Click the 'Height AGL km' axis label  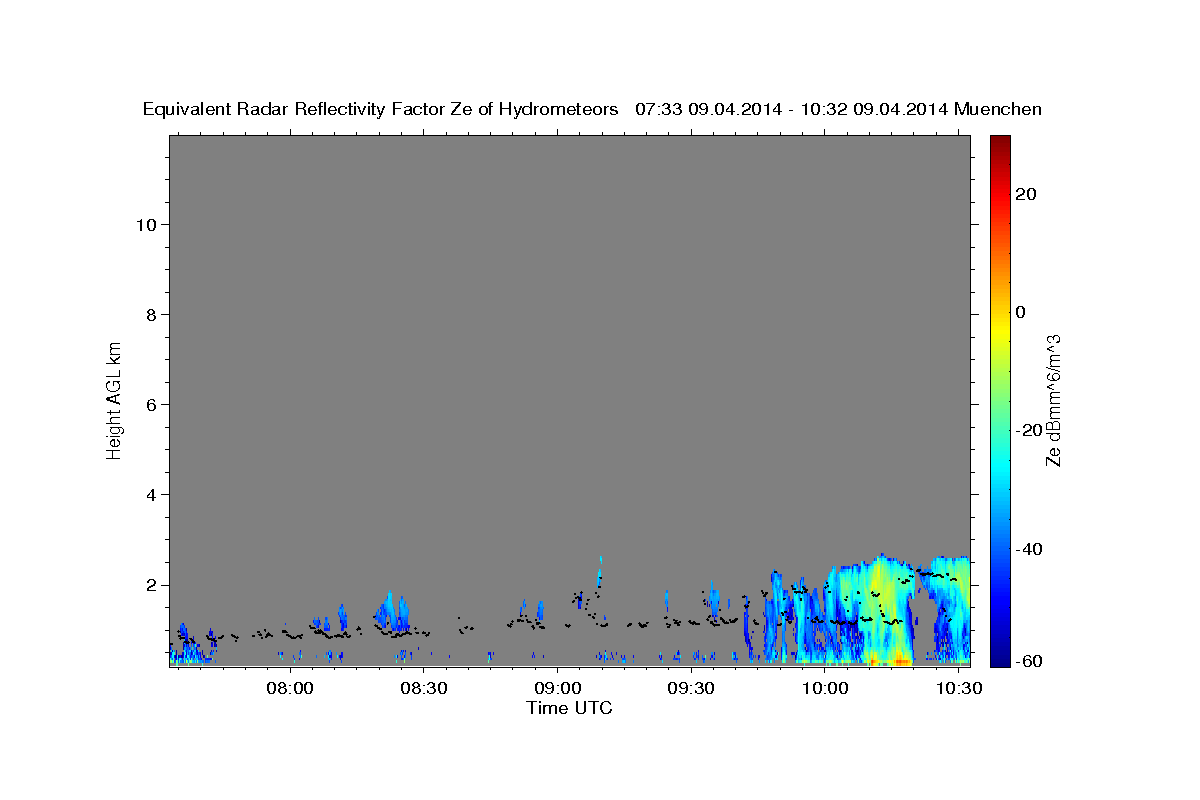[x=114, y=399]
